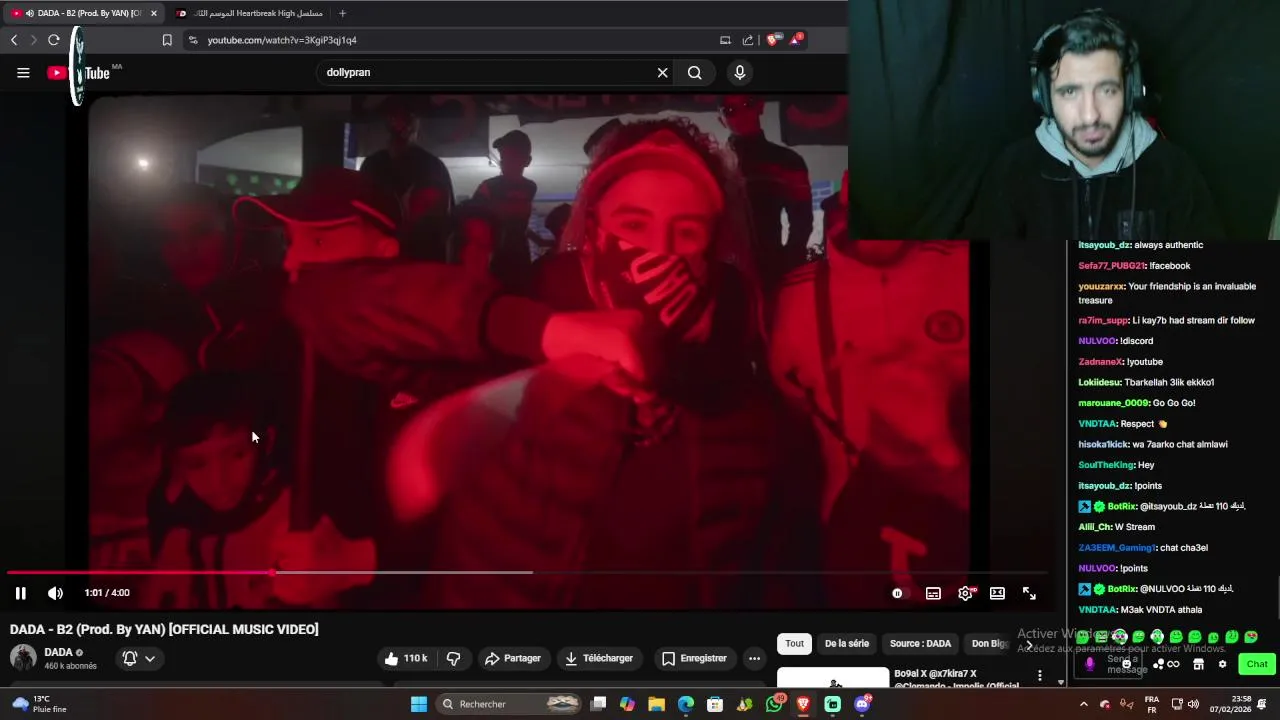Open Discord from the taskbar

pos(863,704)
